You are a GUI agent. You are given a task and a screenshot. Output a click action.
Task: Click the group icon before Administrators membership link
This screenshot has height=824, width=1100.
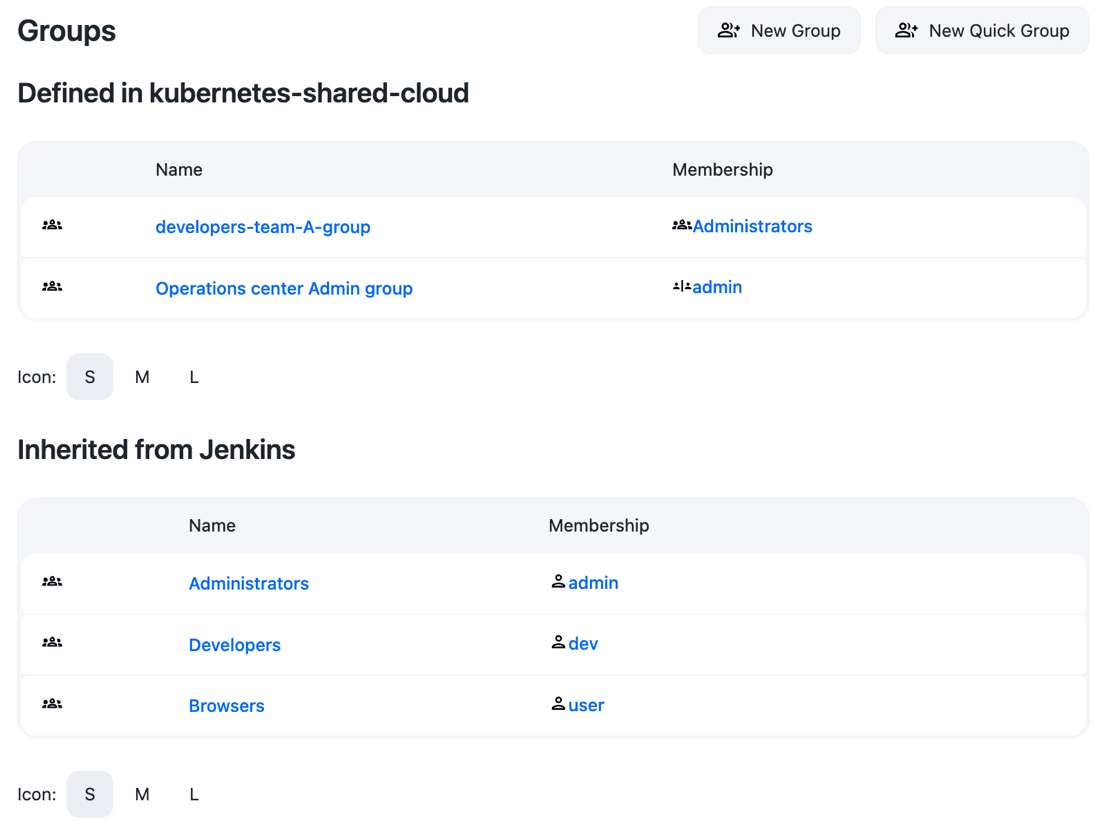pyautogui.click(x=682, y=225)
